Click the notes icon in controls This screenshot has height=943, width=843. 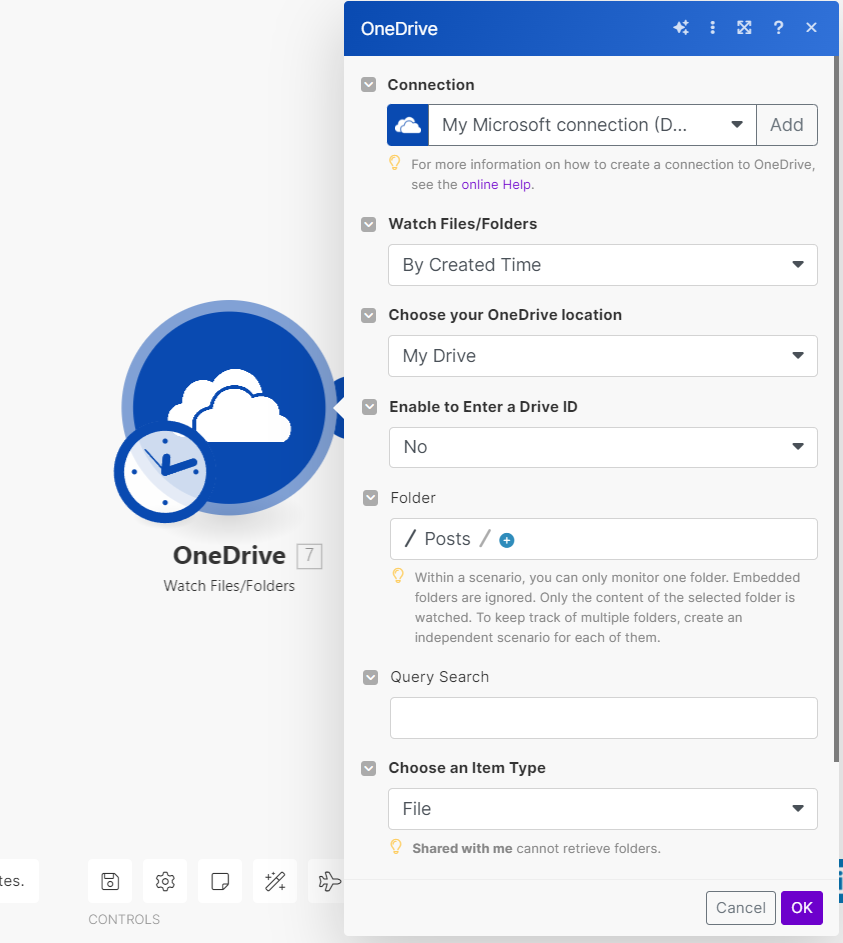coord(220,881)
